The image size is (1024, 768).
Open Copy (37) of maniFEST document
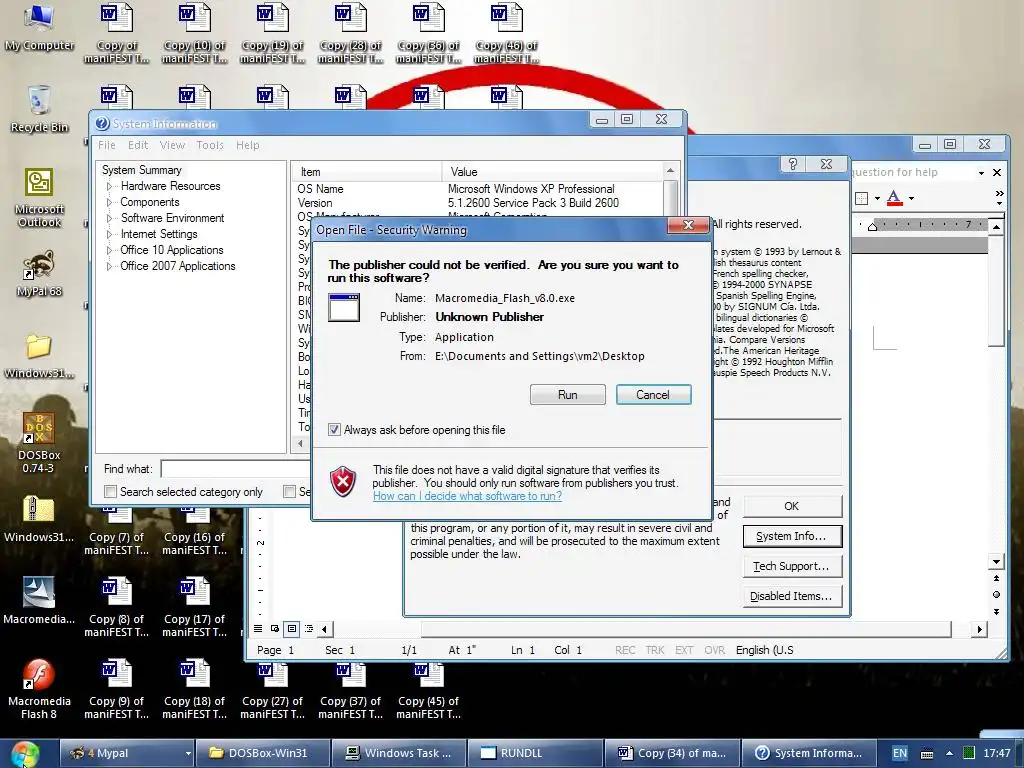click(x=350, y=691)
